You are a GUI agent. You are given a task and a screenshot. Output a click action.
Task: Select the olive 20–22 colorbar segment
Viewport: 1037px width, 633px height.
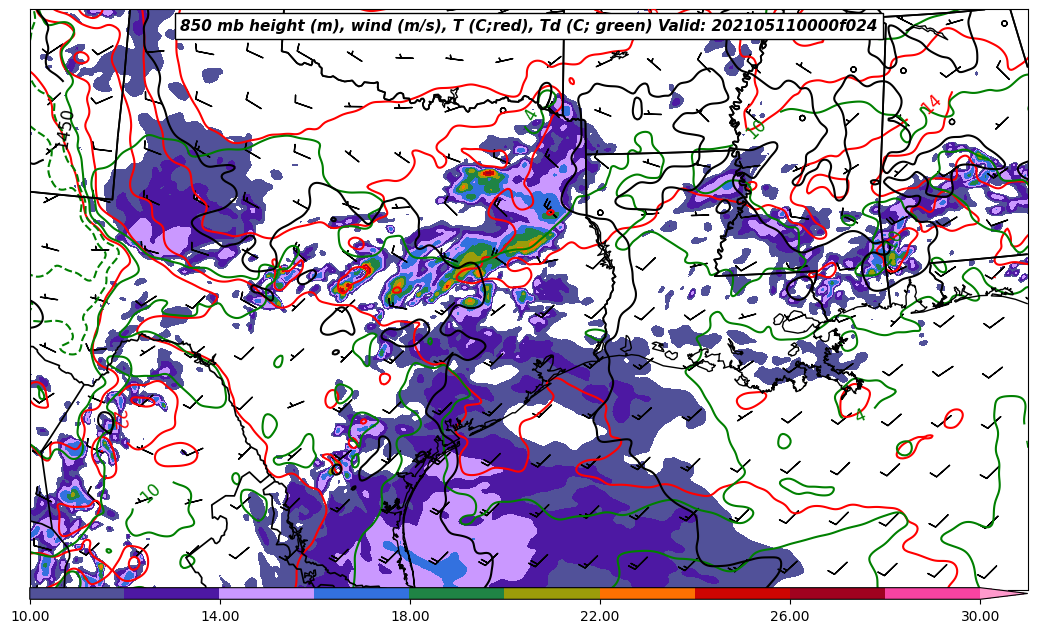(552, 593)
